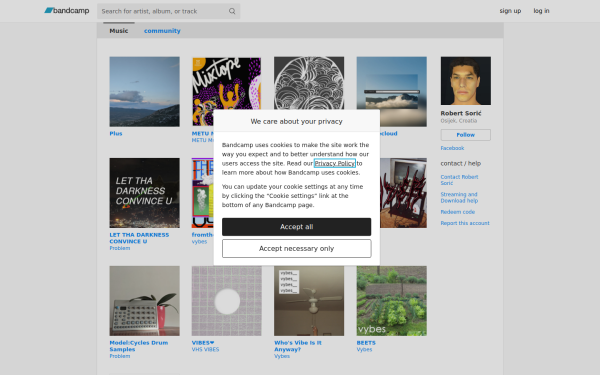Click the Accept all button
The height and width of the screenshot is (375, 600).
[297, 227]
